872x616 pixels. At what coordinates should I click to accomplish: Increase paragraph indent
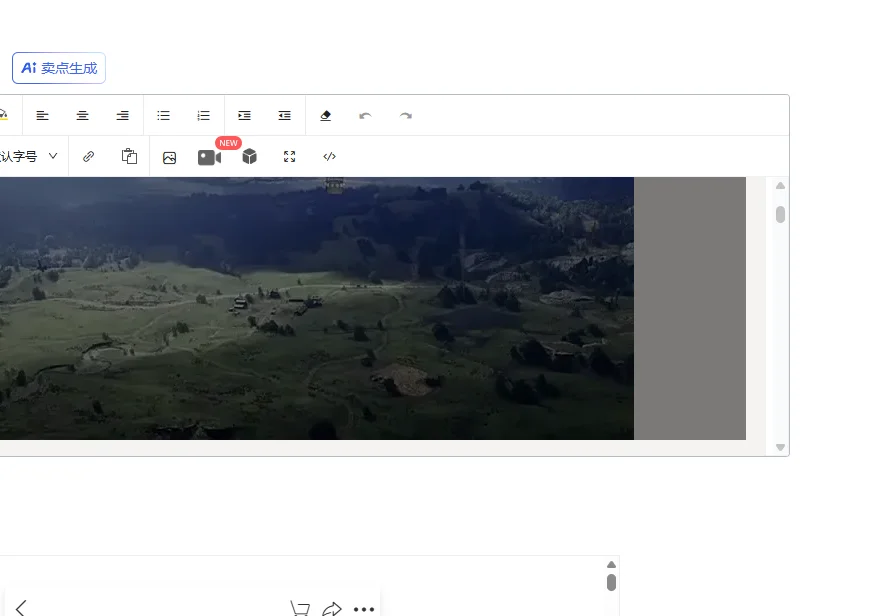click(244, 116)
